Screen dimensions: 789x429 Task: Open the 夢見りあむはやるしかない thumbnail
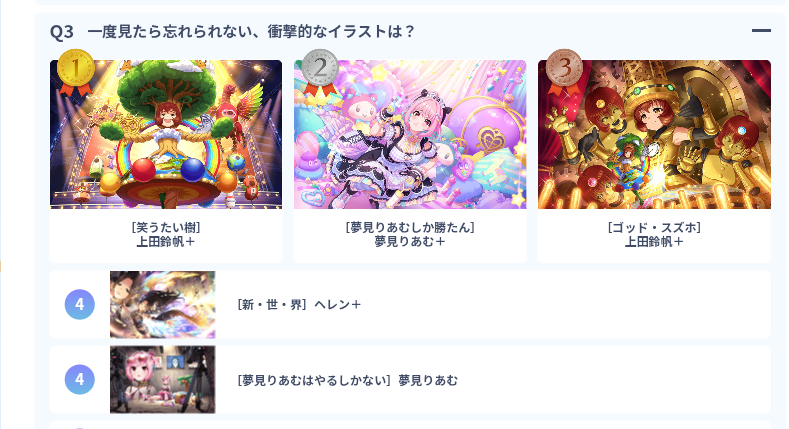tap(163, 379)
